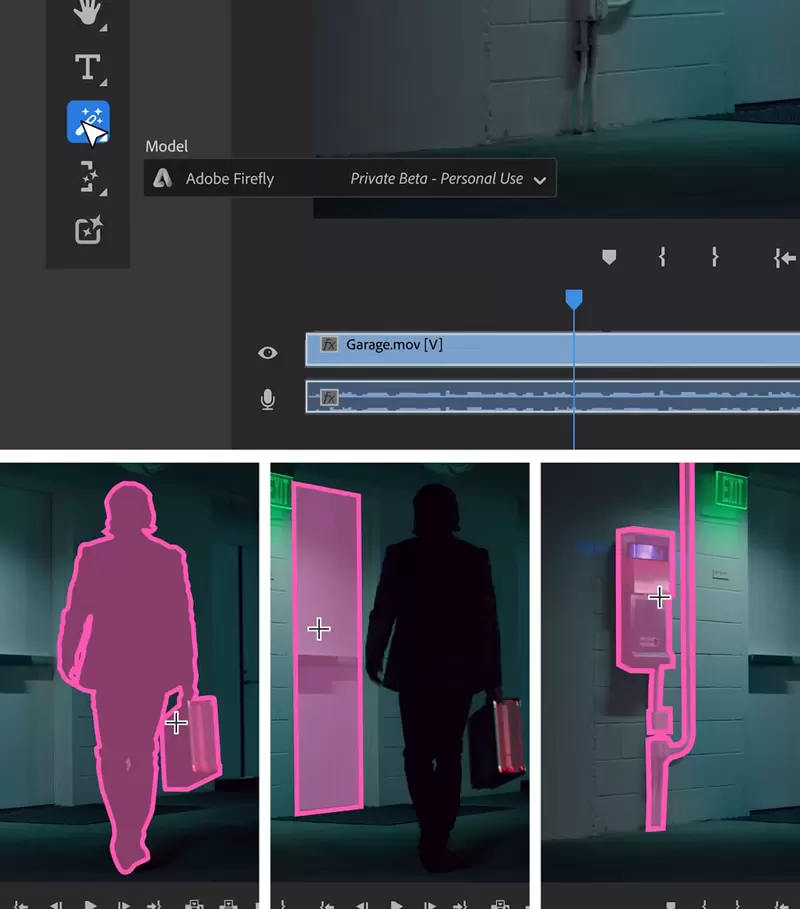
Task: Select the Type tool
Action: tap(88, 68)
